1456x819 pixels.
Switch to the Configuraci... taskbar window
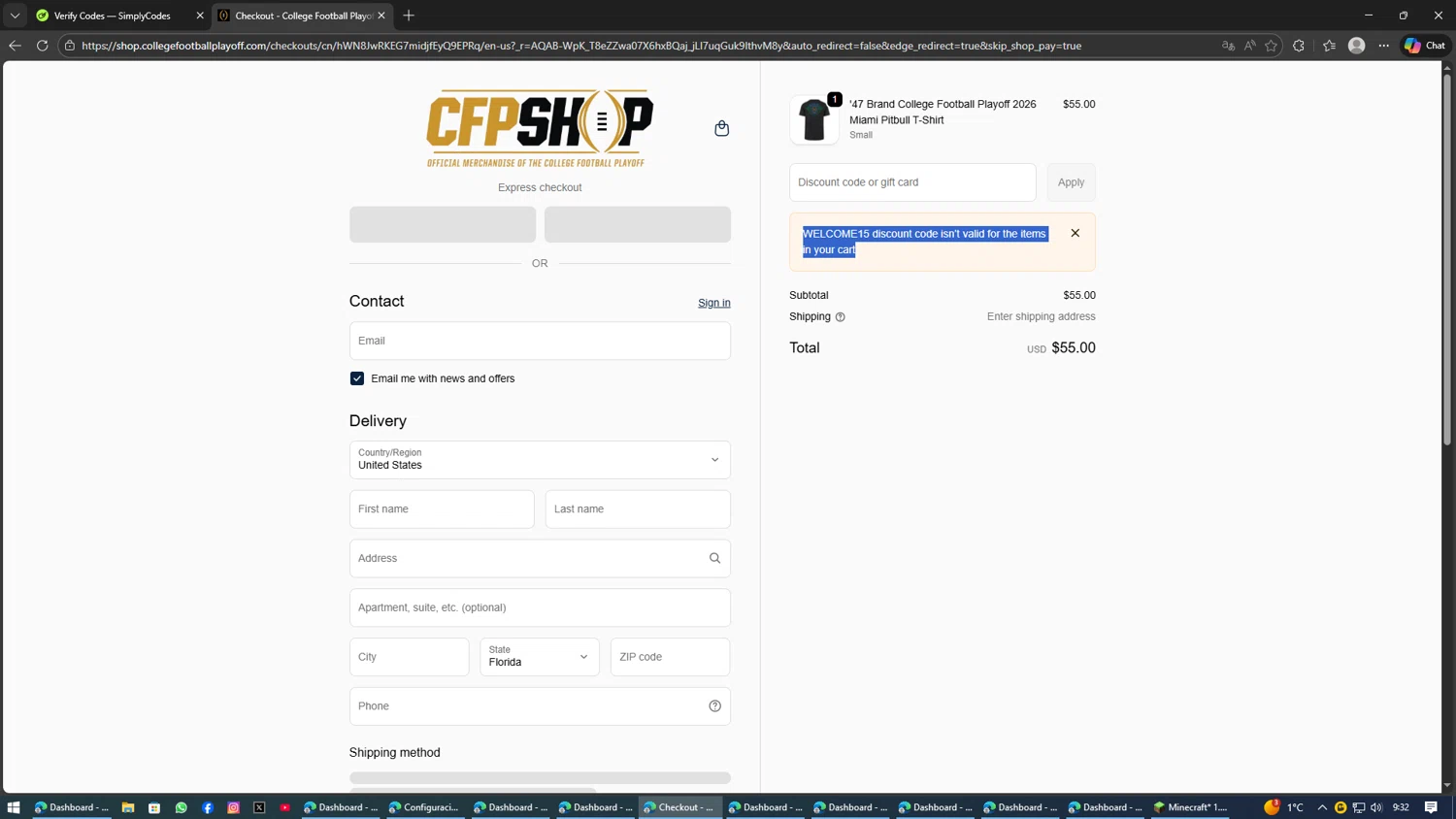pos(424,807)
